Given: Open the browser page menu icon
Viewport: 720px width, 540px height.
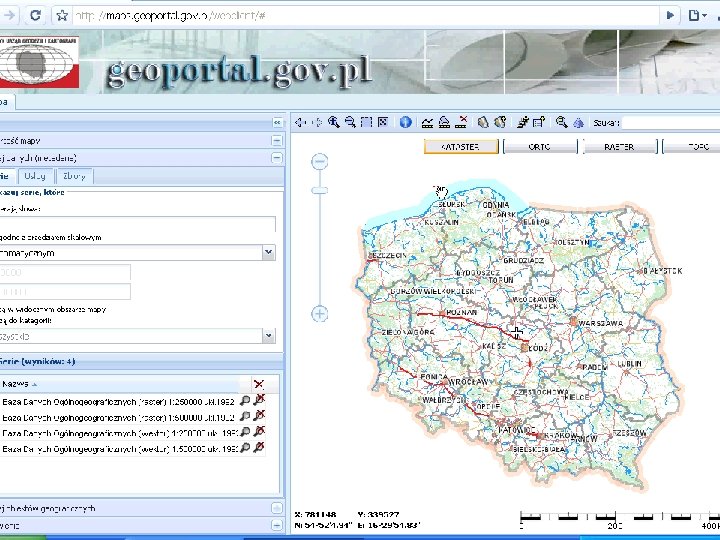Looking at the screenshot, I should pos(697,16).
